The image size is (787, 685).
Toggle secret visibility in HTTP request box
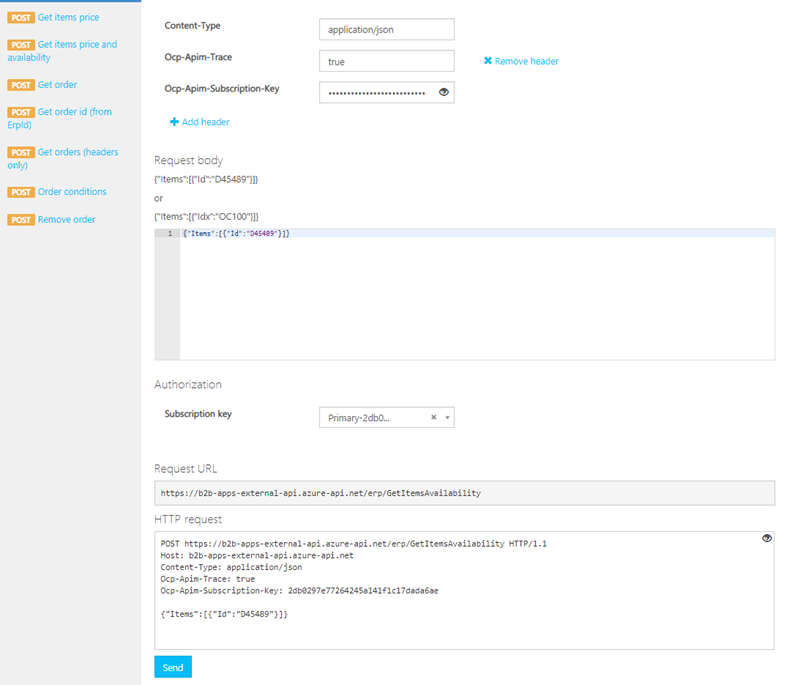pos(767,538)
